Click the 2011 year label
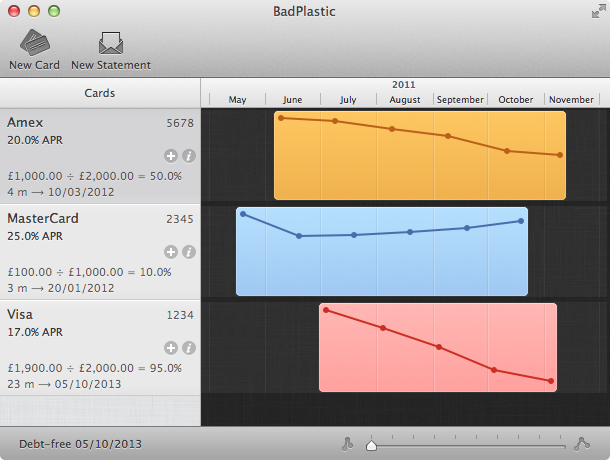The image size is (610, 460). coord(404,84)
